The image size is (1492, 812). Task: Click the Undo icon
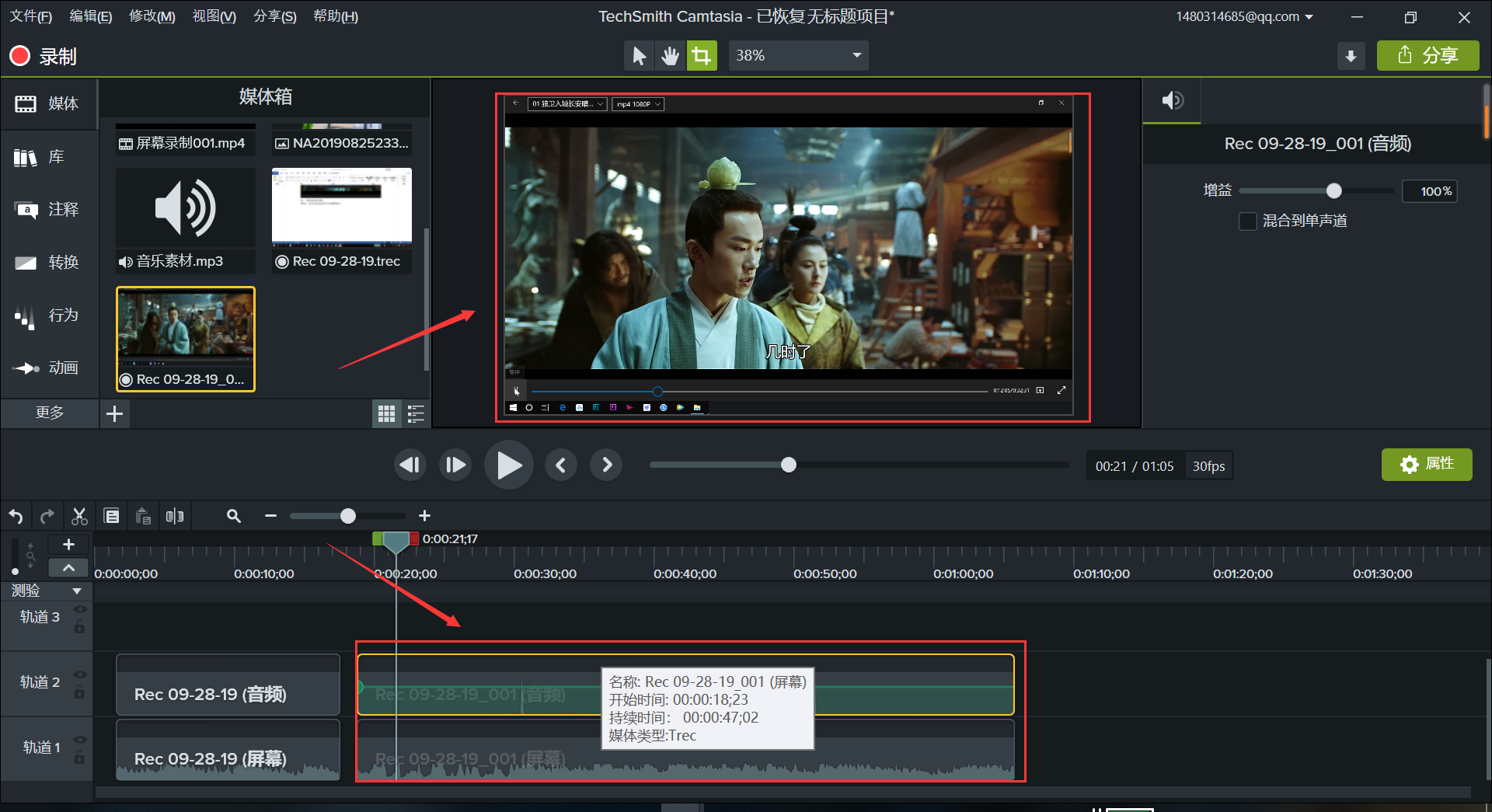(16, 516)
